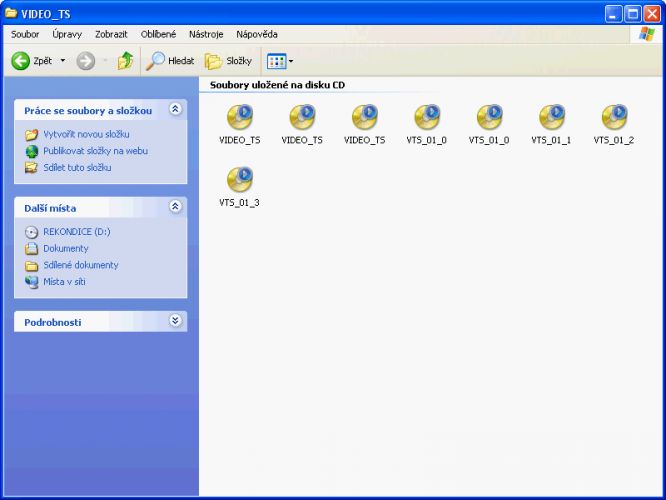Open the Zobrazit menu

pos(111,34)
